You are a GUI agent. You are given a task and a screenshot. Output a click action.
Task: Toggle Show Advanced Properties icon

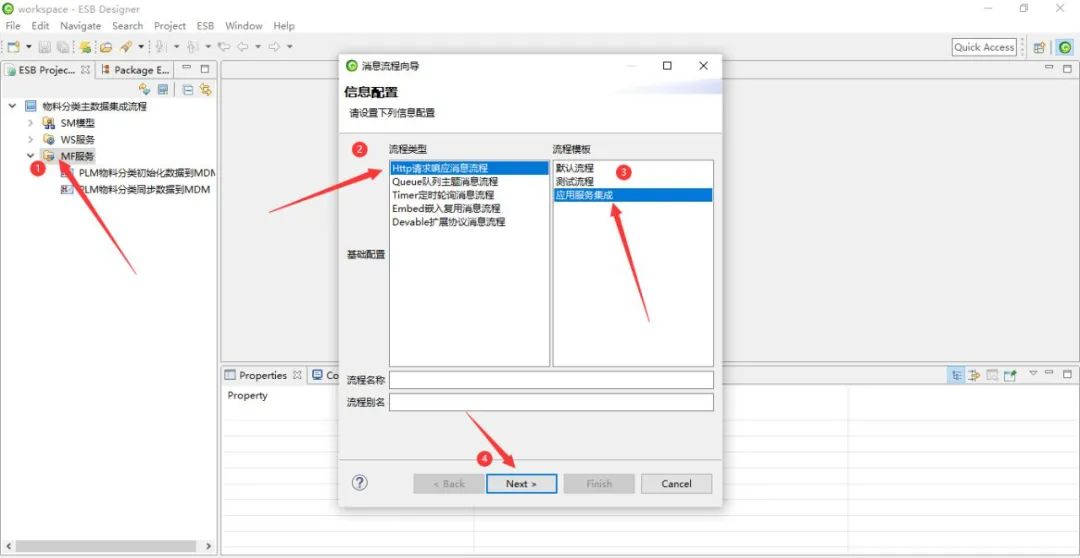coord(975,375)
